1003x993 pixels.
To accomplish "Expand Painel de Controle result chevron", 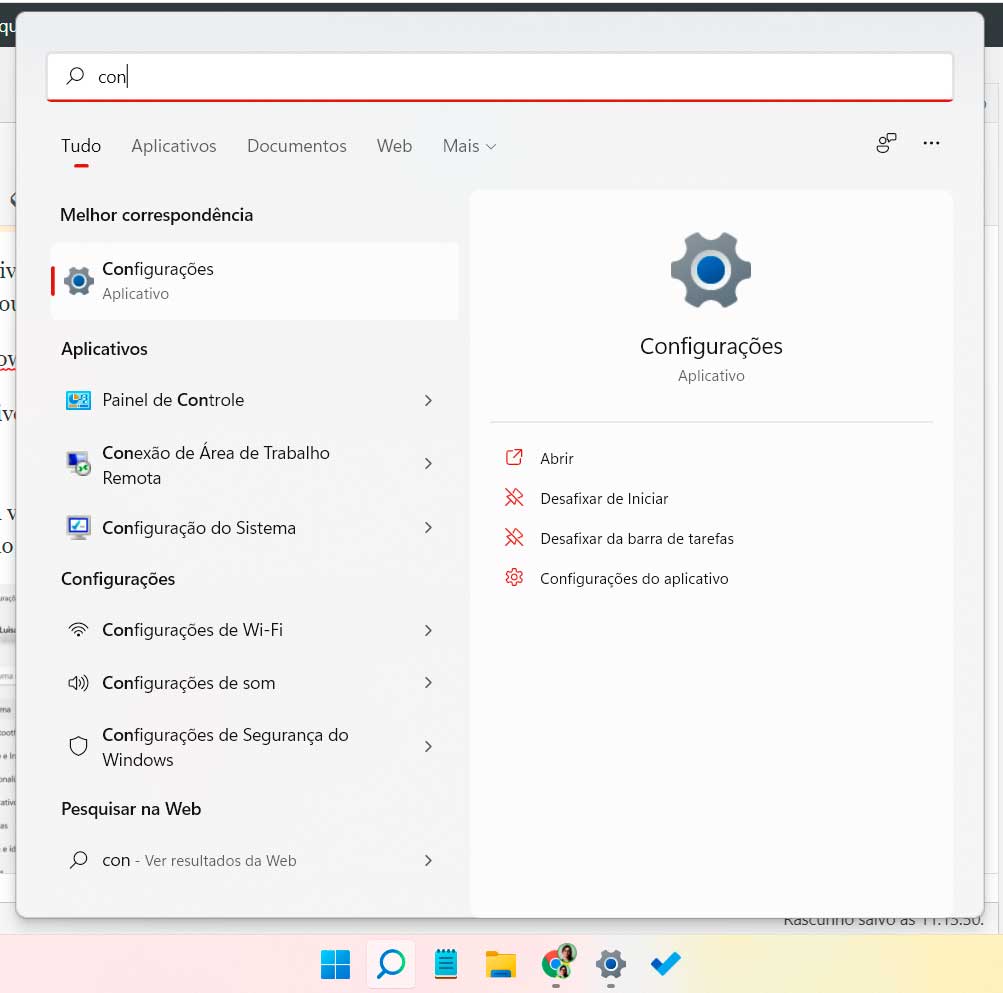I will tap(428, 400).
